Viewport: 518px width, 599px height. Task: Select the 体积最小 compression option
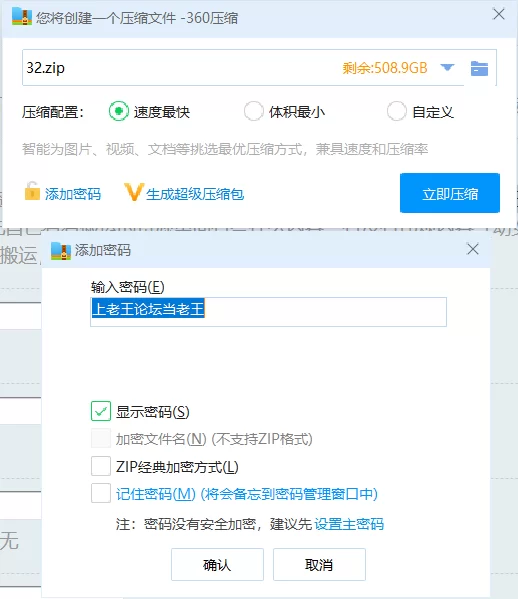254,111
